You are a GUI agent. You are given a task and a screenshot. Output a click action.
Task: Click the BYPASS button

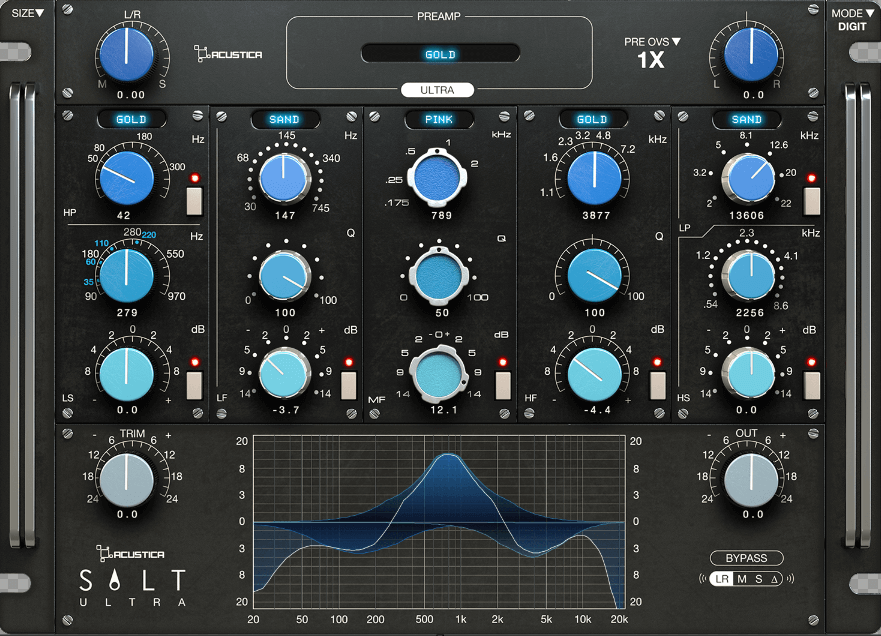[746, 558]
